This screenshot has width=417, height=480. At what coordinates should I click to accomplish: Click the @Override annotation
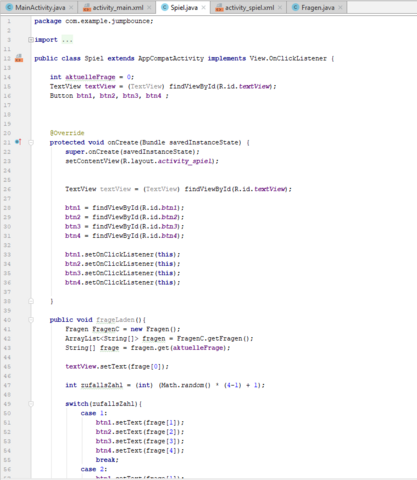pyautogui.click(x=67, y=133)
